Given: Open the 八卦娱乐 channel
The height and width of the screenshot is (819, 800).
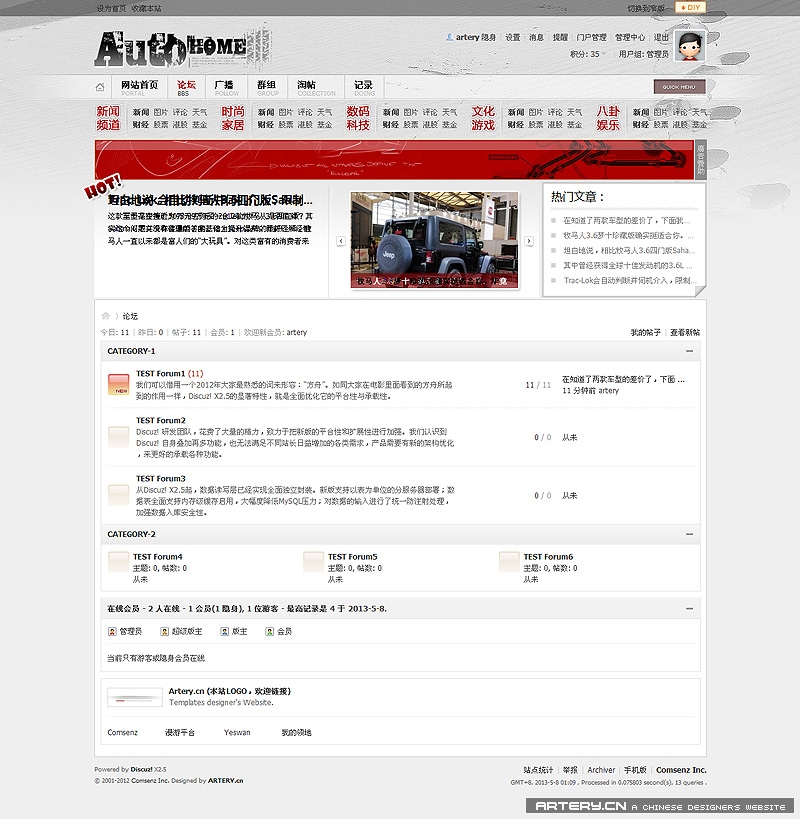Looking at the screenshot, I should [x=608, y=118].
